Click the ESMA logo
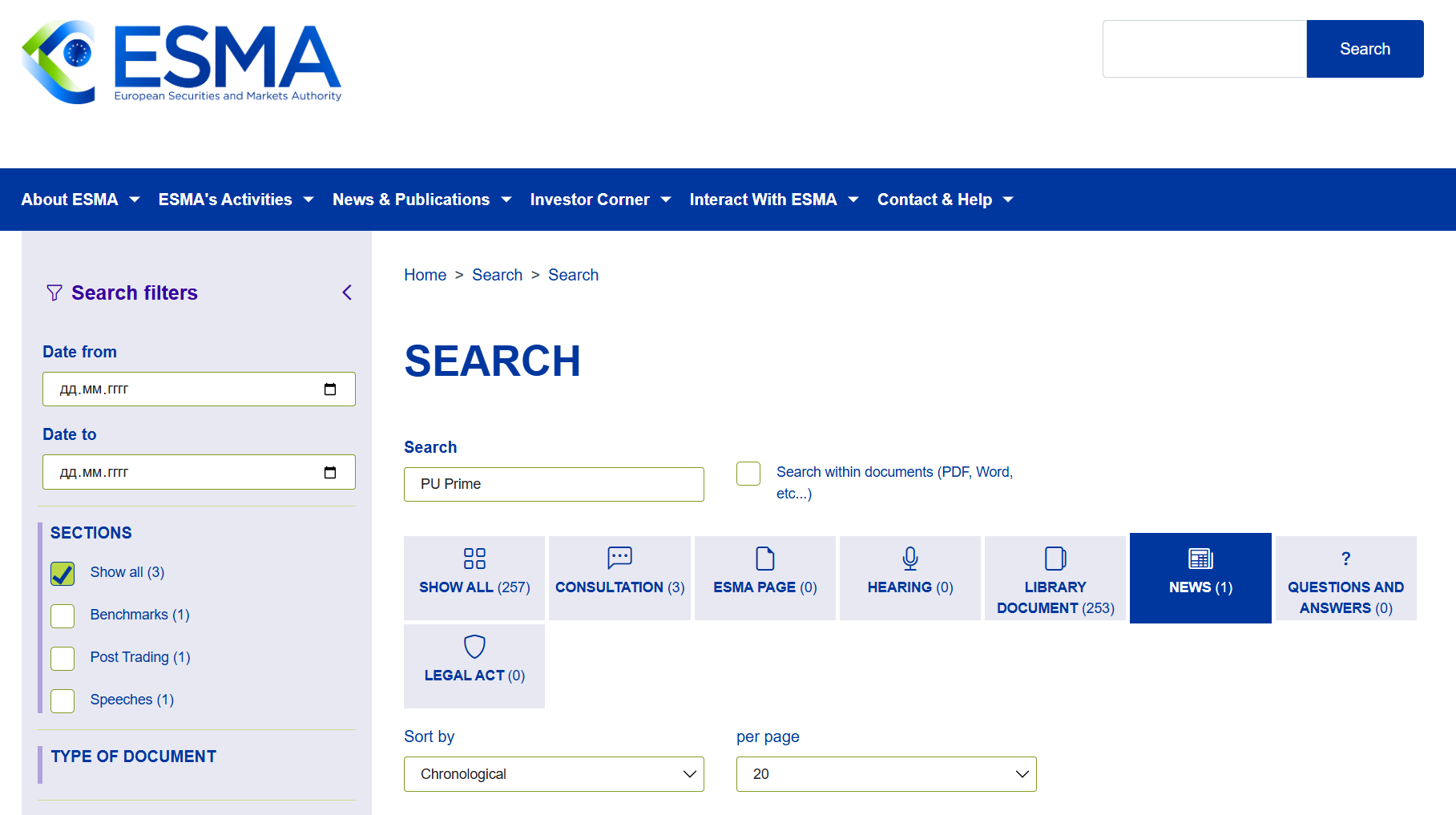This screenshot has height=815, width=1456. (x=182, y=62)
